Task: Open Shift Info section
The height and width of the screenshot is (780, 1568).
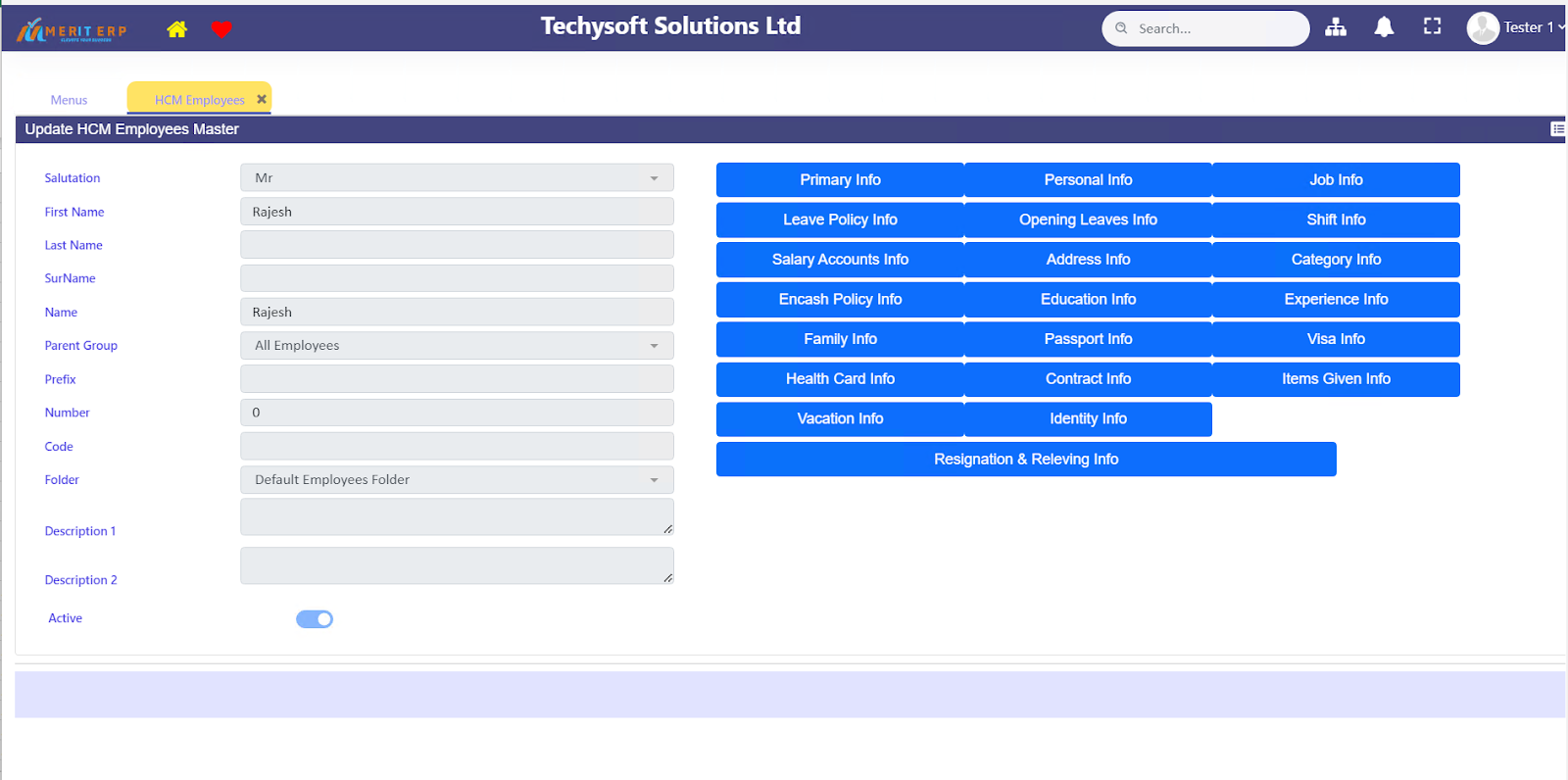Action: tap(1336, 219)
